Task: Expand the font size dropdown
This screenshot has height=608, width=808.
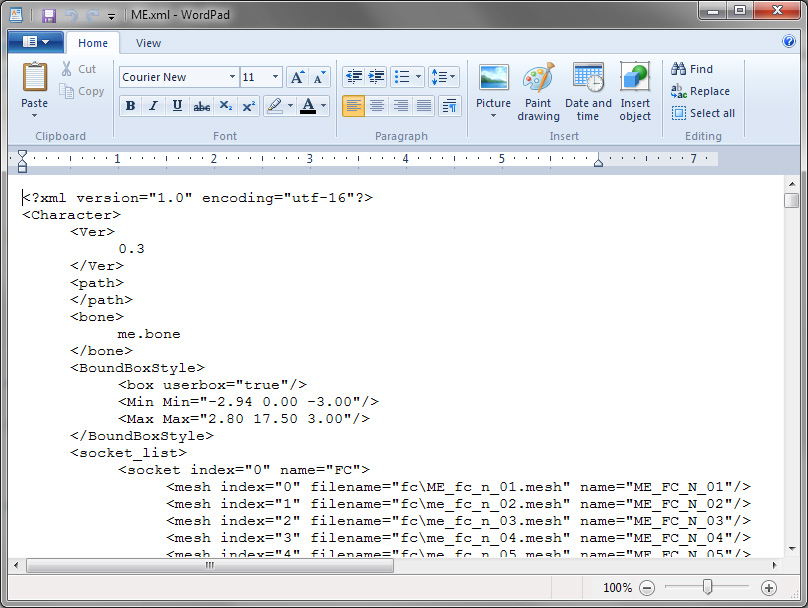Action: (276, 77)
